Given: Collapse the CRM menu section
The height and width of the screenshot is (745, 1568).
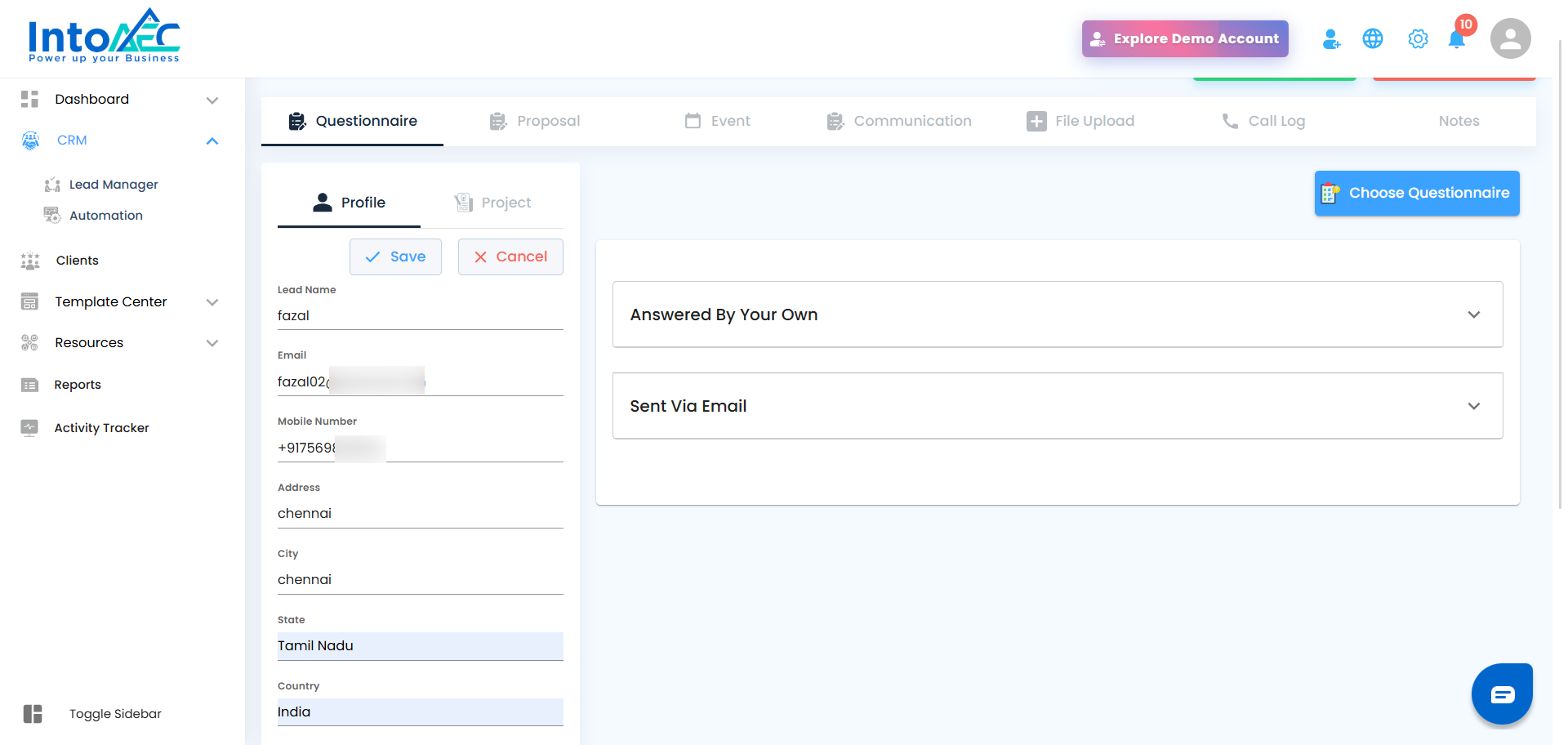Looking at the screenshot, I should coord(212,141).
